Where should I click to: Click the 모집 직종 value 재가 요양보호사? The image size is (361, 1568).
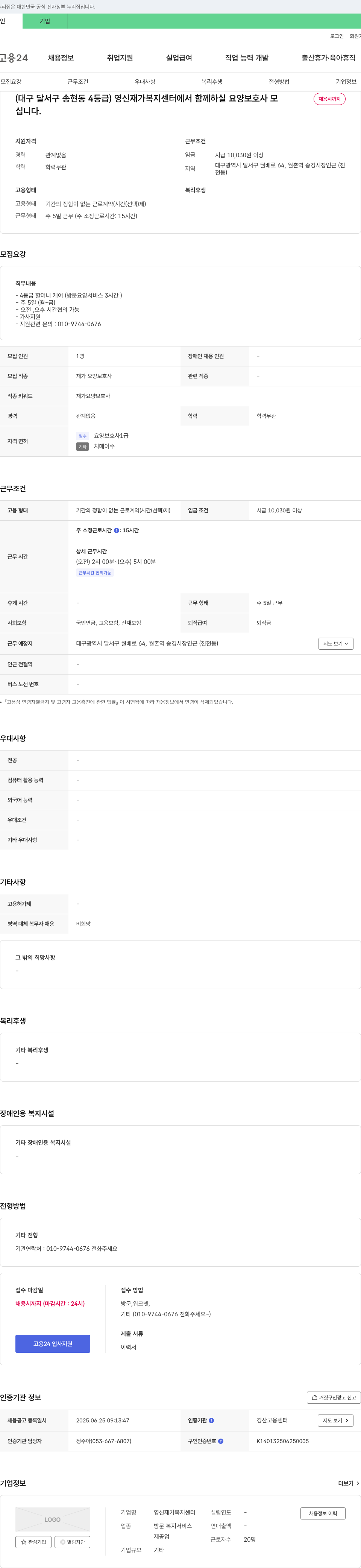(94, 376)
